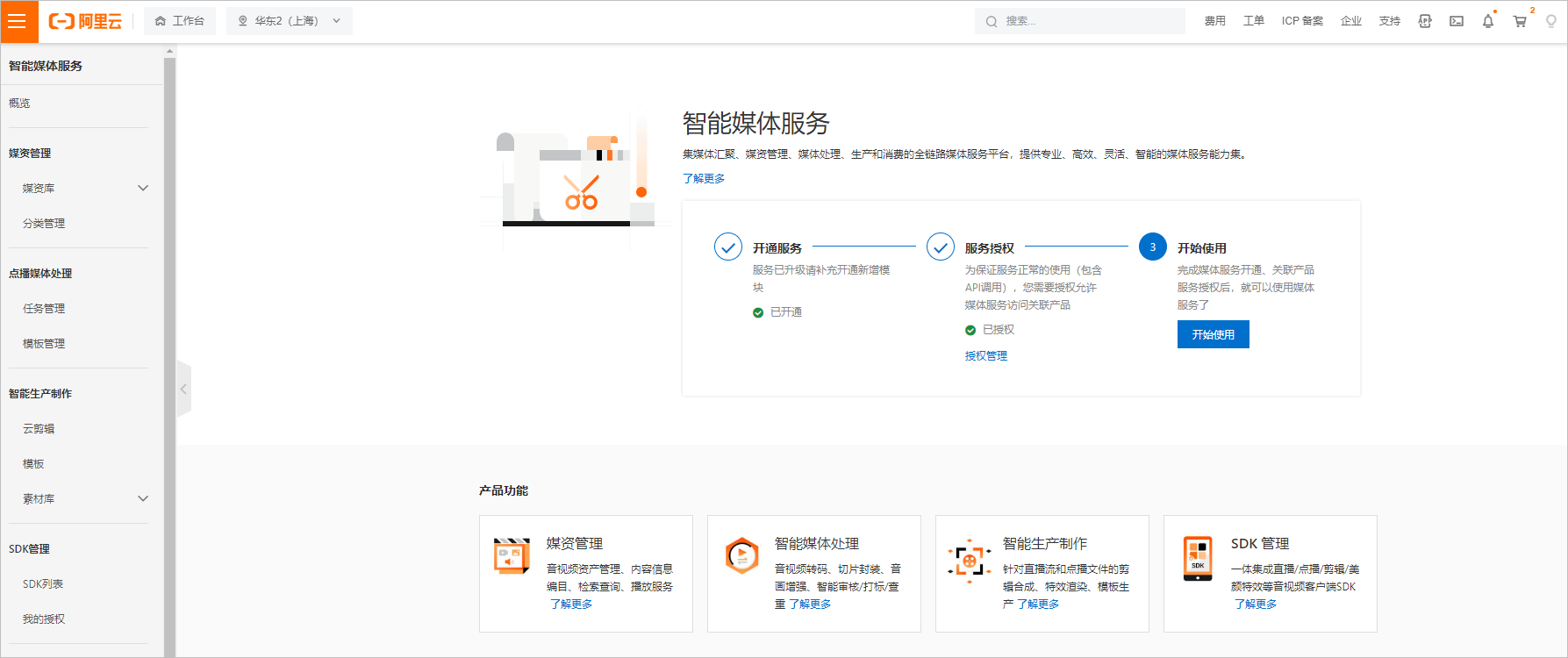Viewport: 1568px width, 658px height.
Task: Click the green 已开通 status check icon
Action: 758,312
